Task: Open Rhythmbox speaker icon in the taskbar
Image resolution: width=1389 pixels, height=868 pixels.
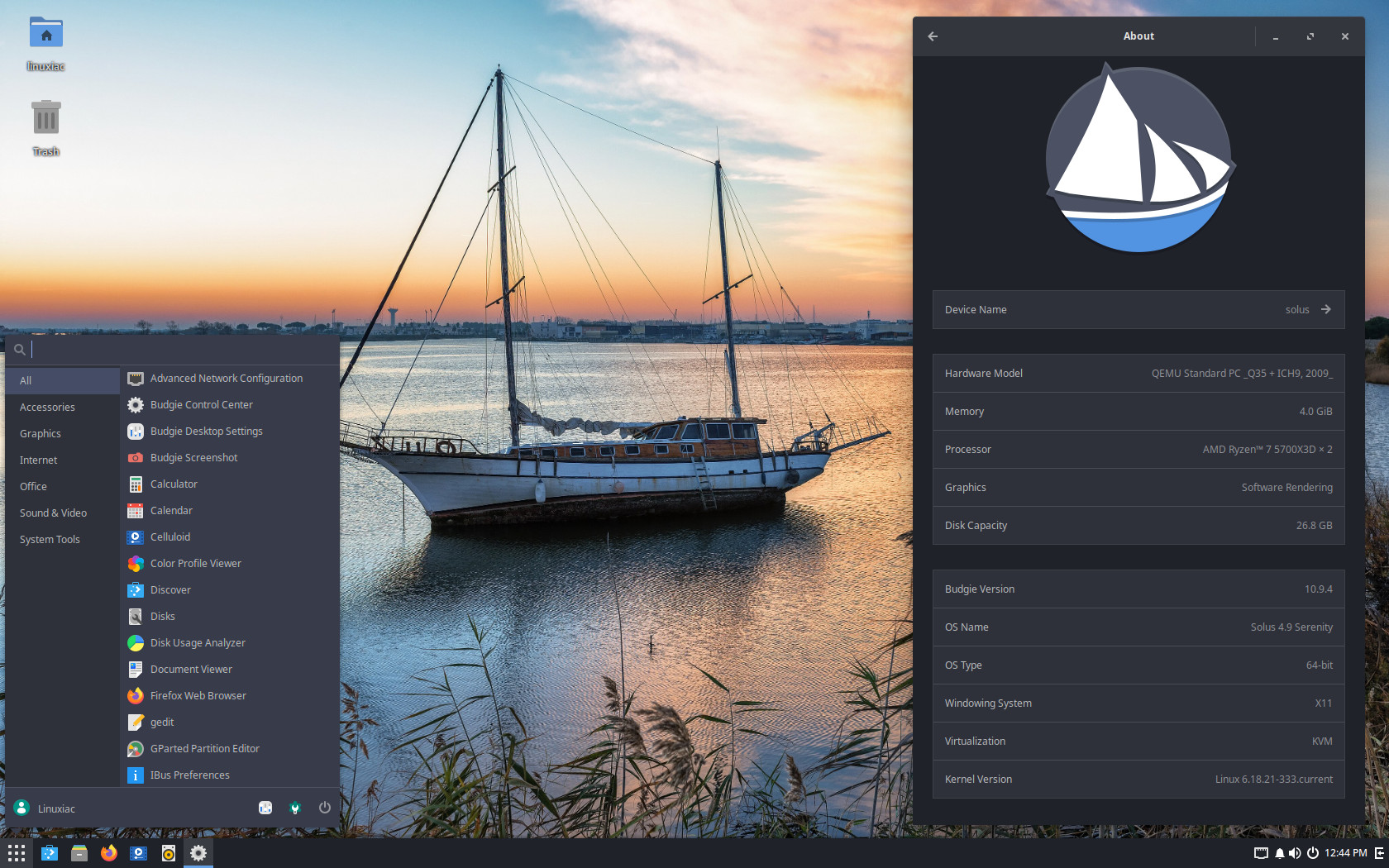Action: click(x=169, y=853)
